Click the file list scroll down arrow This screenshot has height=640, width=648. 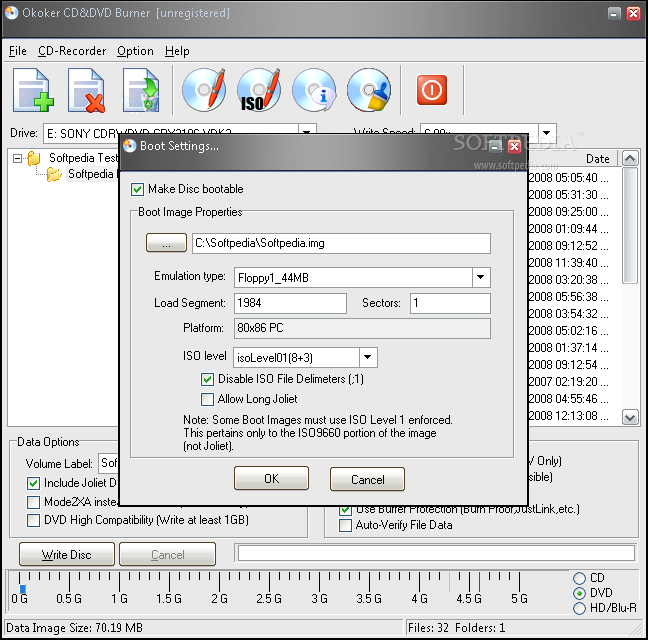(x=630, y=418)
